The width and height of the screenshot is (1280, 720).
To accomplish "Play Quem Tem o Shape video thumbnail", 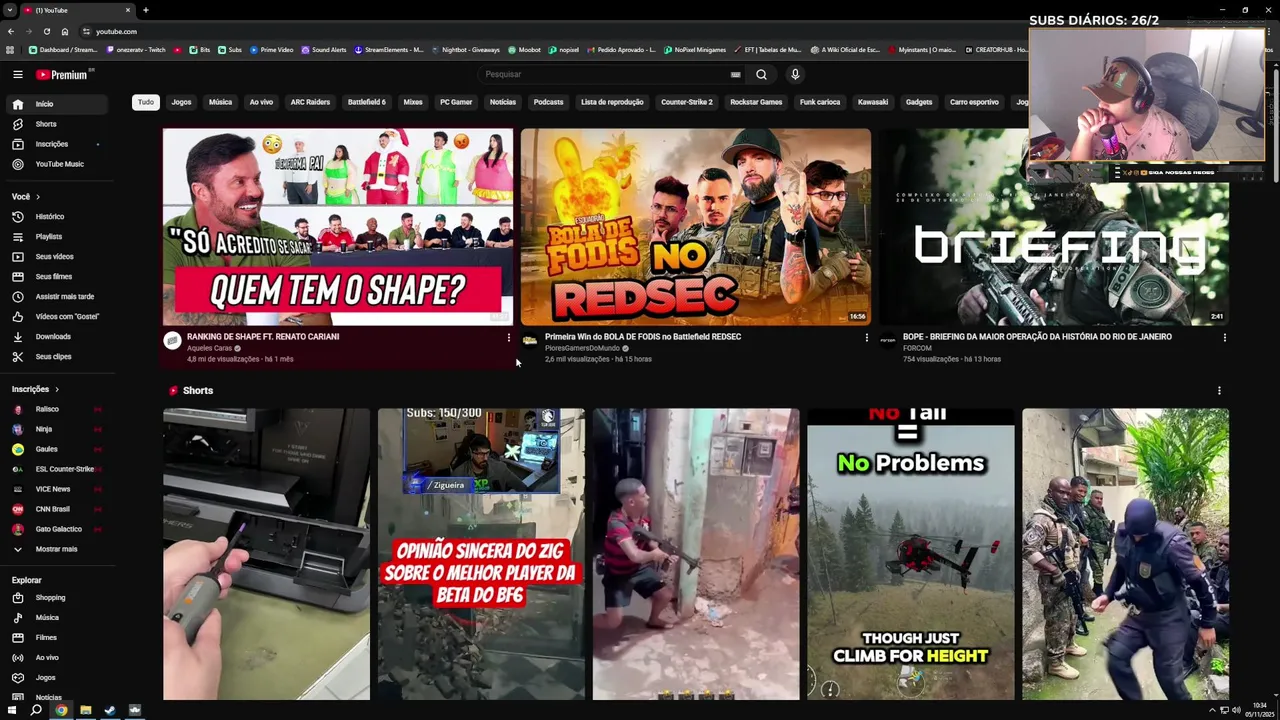I will coord(338,227).
